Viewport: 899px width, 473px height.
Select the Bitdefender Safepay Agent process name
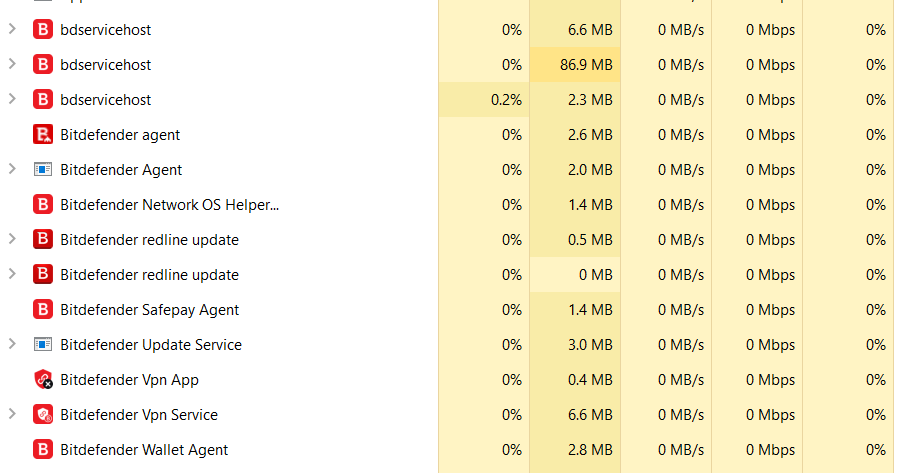pyautogui.click(x=149, y=310)
